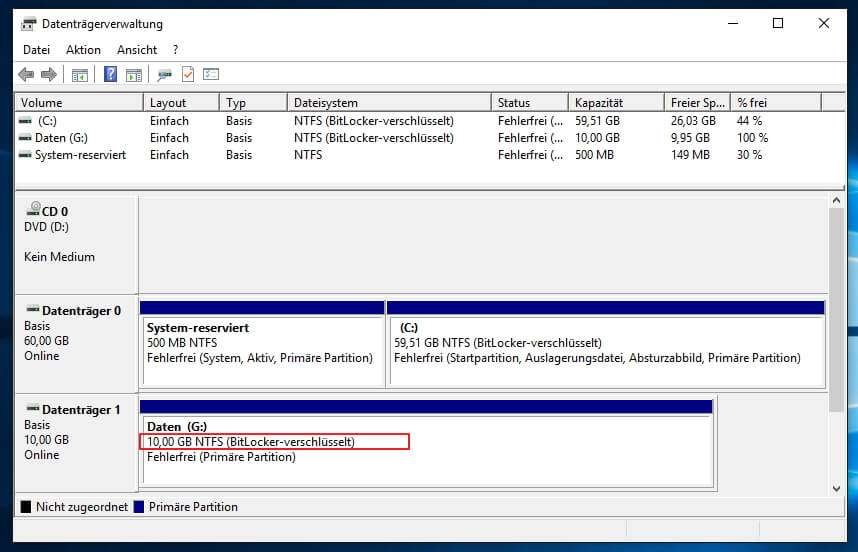Open the Aktion menu

[83, 50]
